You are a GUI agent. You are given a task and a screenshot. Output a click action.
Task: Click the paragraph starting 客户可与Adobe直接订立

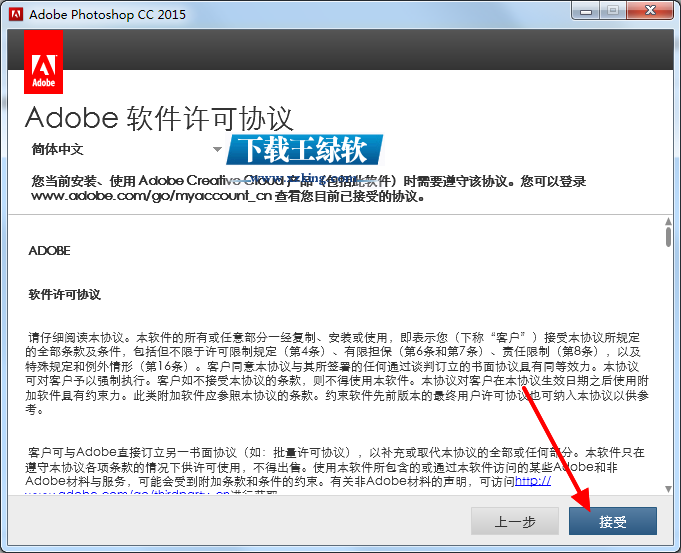[x=334, y=470]
